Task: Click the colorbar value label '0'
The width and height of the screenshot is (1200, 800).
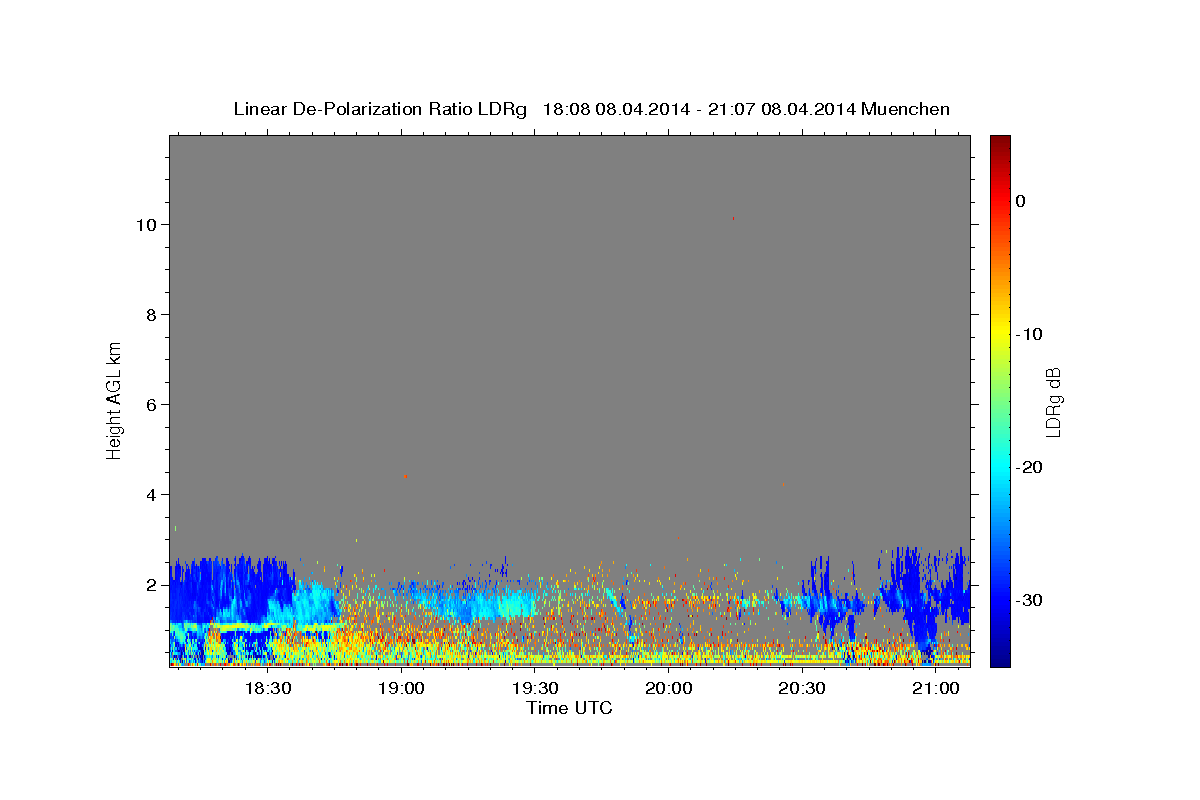Action: coord(1020,201)
